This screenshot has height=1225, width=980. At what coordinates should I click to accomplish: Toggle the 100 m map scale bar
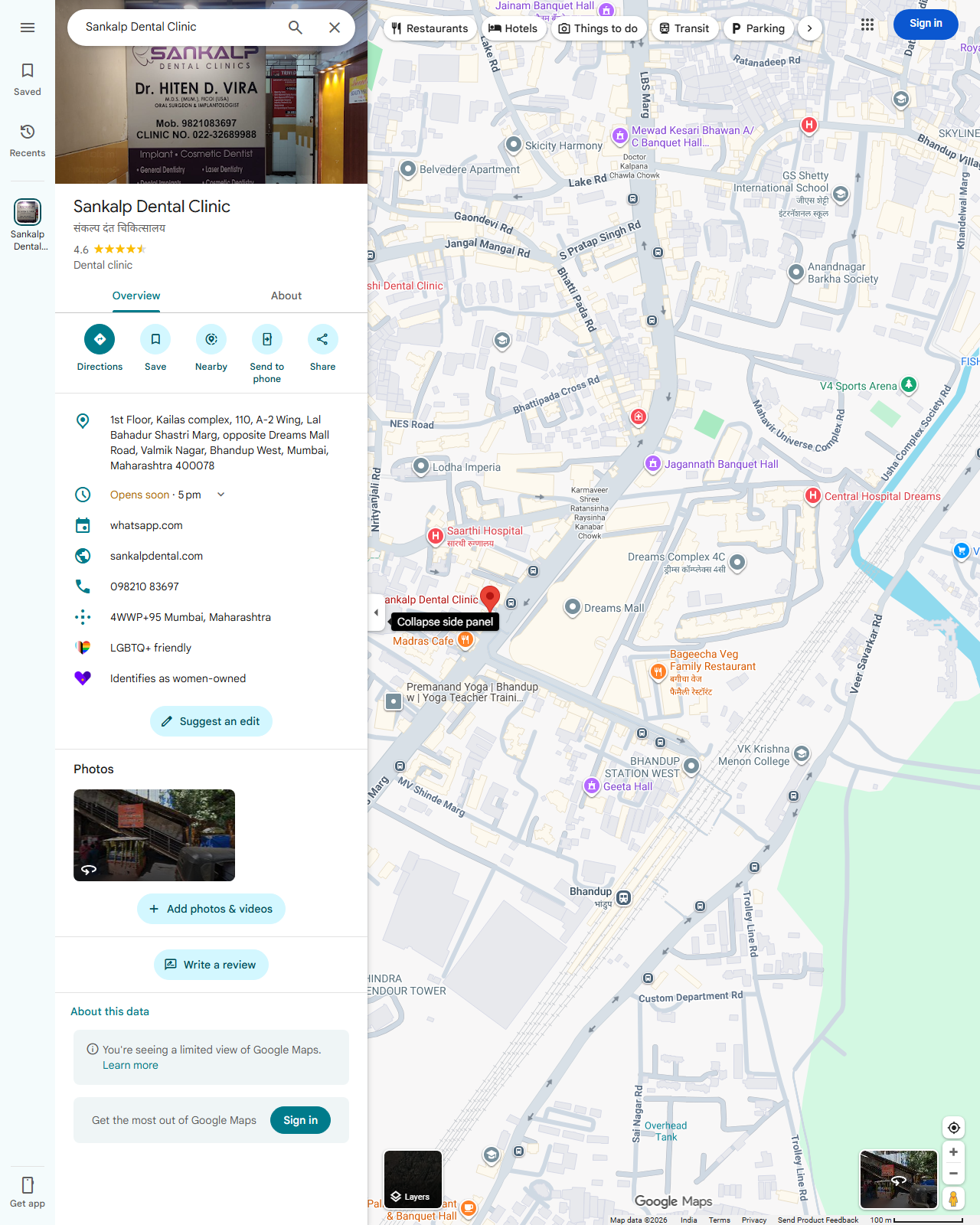916,1220
